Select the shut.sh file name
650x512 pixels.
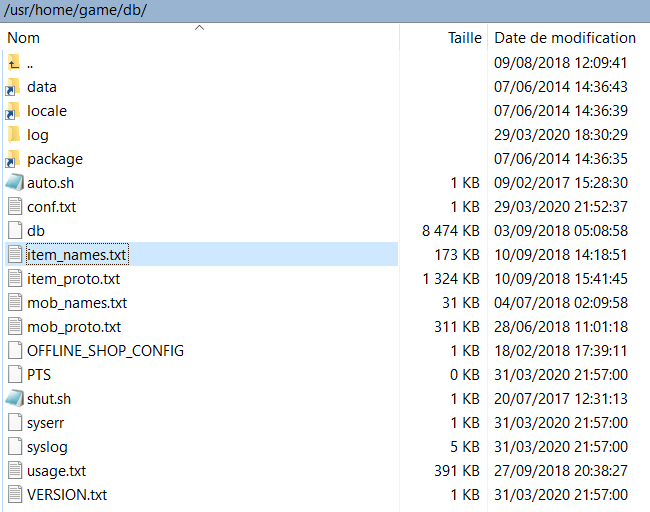pos(49,399)
